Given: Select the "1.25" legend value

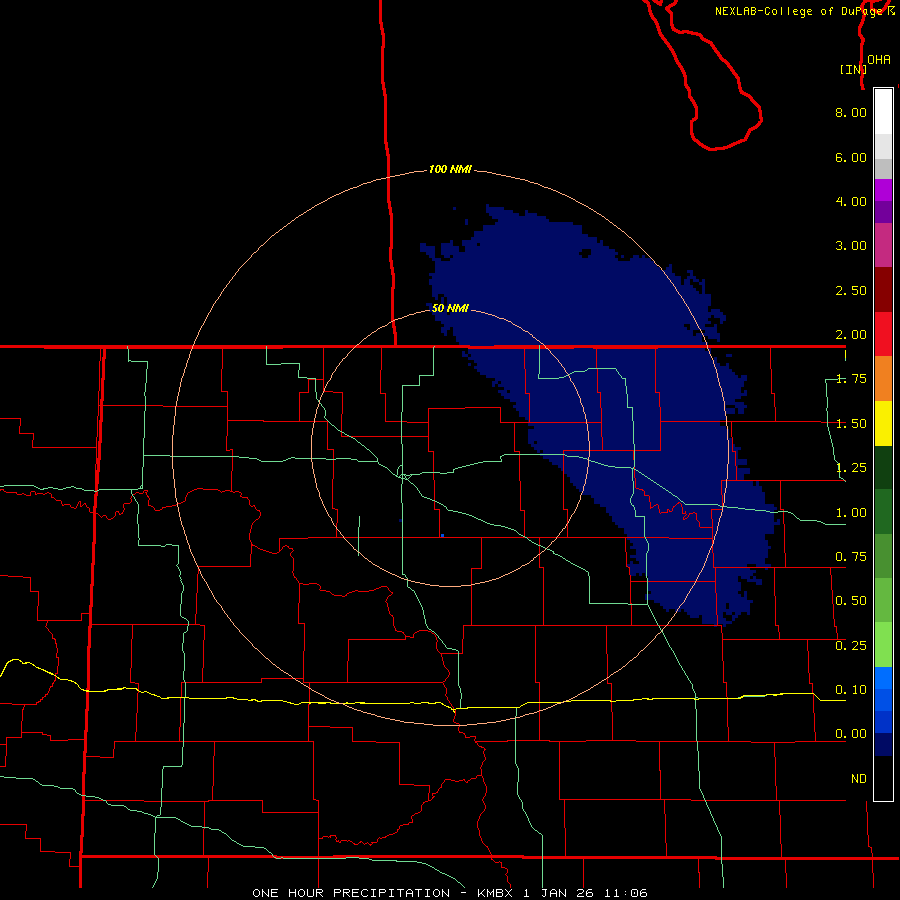Looking at the screenshot, I should [x=851, y=468].
